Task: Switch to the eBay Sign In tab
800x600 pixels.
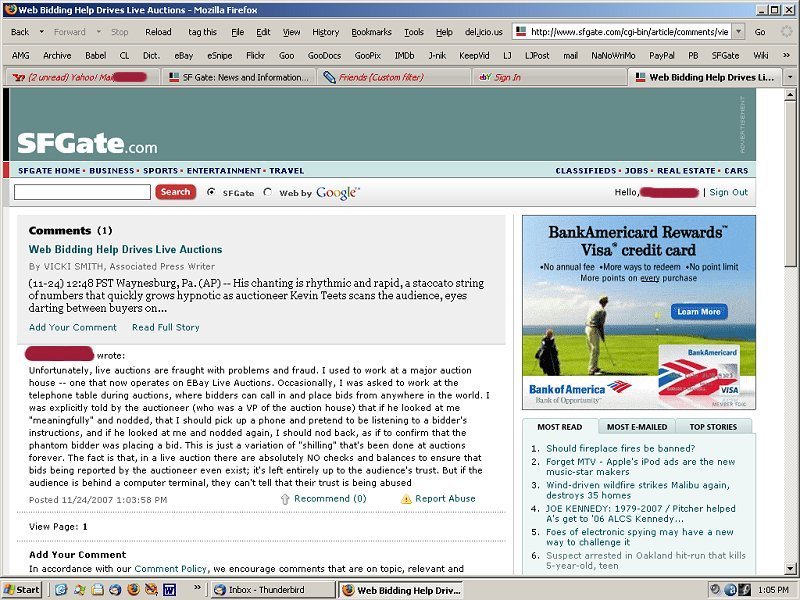Action: coord(549,77)
